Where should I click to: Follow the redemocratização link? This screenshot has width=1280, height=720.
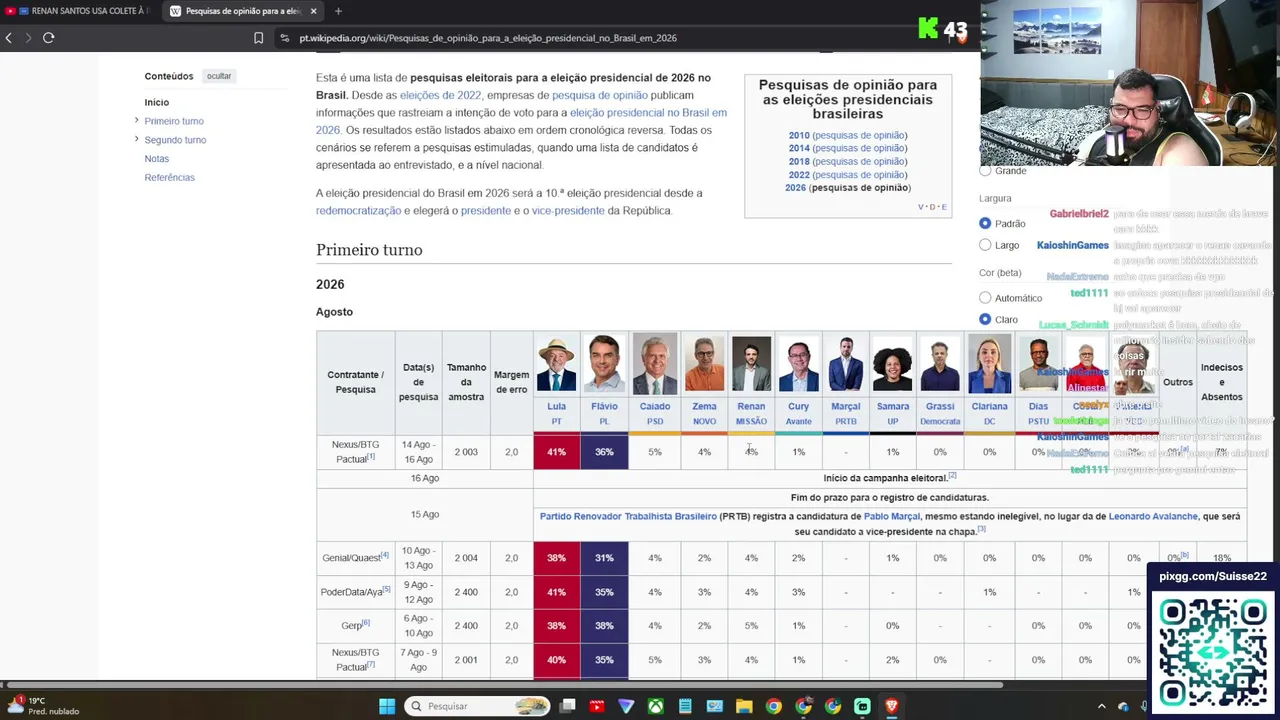click(358, 211)
